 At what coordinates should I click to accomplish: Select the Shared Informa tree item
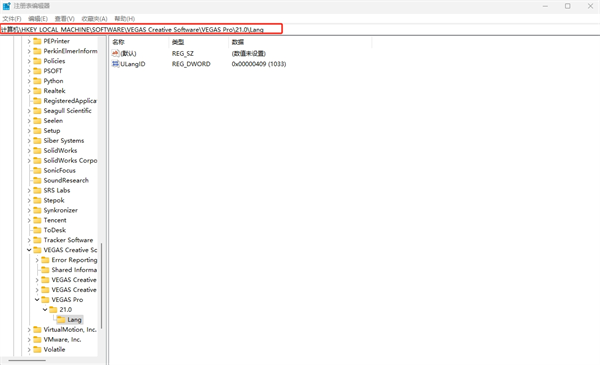[x=74, y=270]
